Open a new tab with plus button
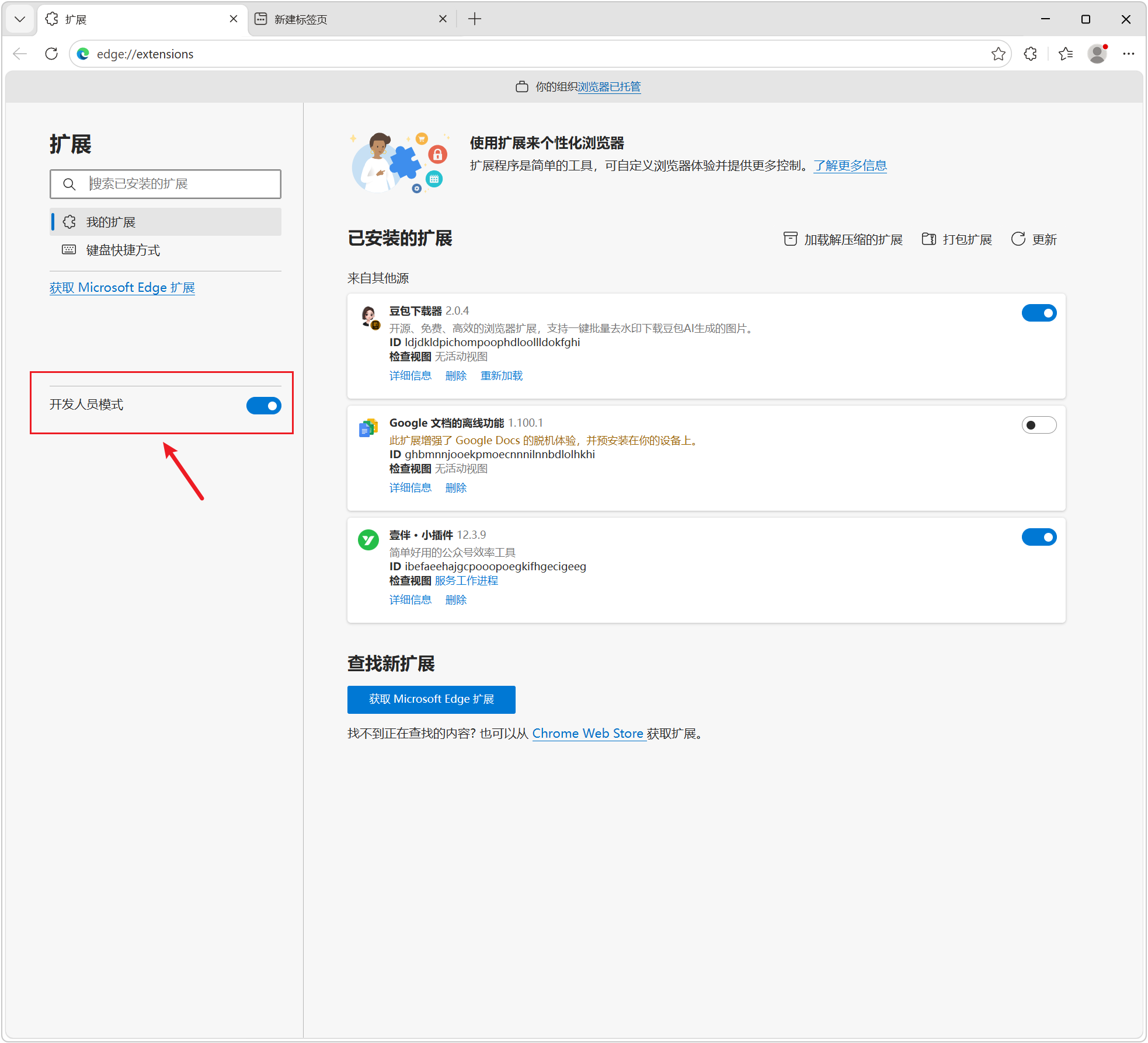The width and height of the screenshot is (1148, 1043). point(475,19)
